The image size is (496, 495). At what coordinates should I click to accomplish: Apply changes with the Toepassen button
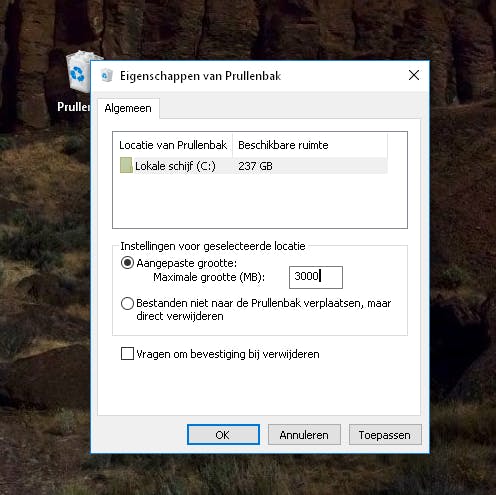[x=385, y=435]
